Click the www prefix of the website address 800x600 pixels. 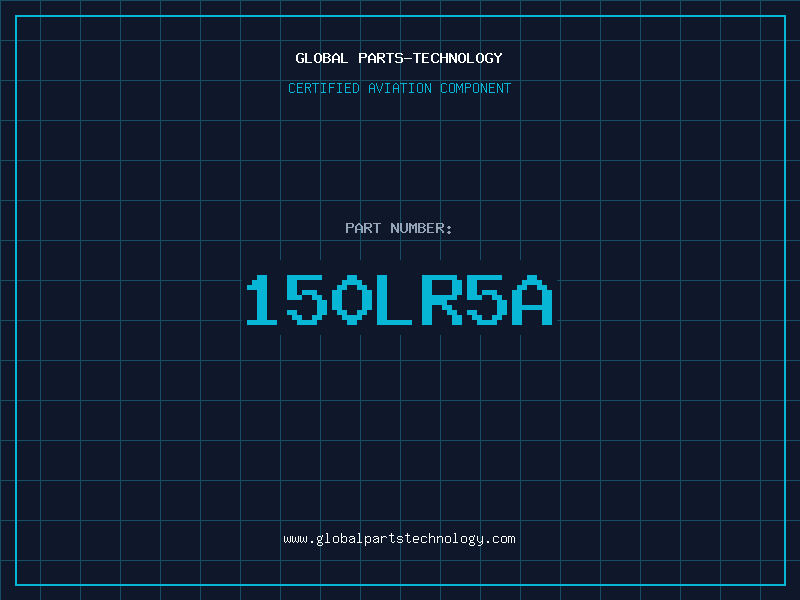[x=296, y=538]
